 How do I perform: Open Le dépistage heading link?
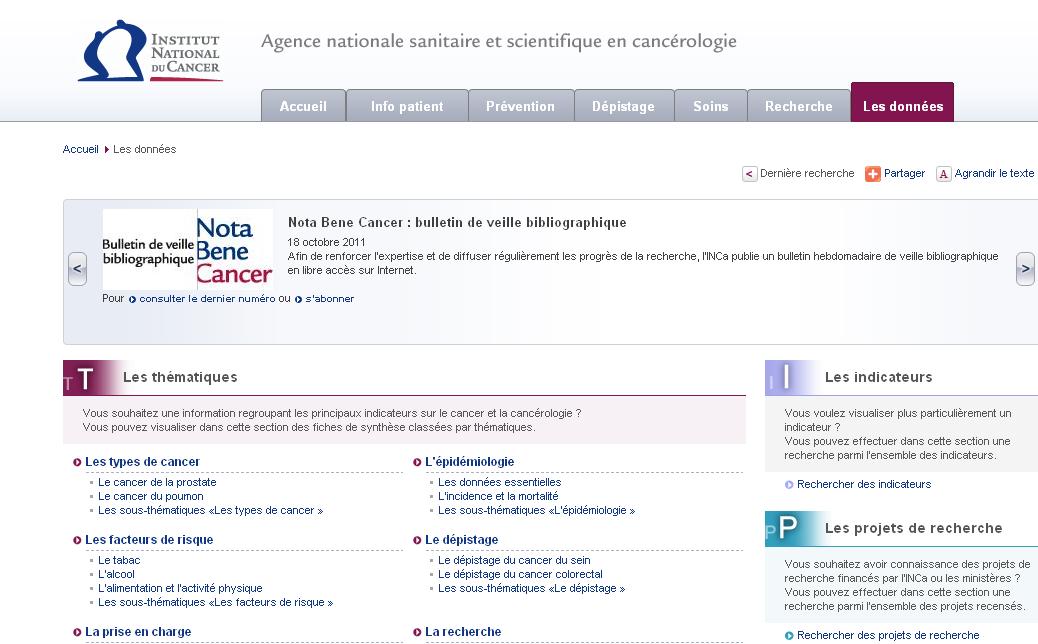461,540
